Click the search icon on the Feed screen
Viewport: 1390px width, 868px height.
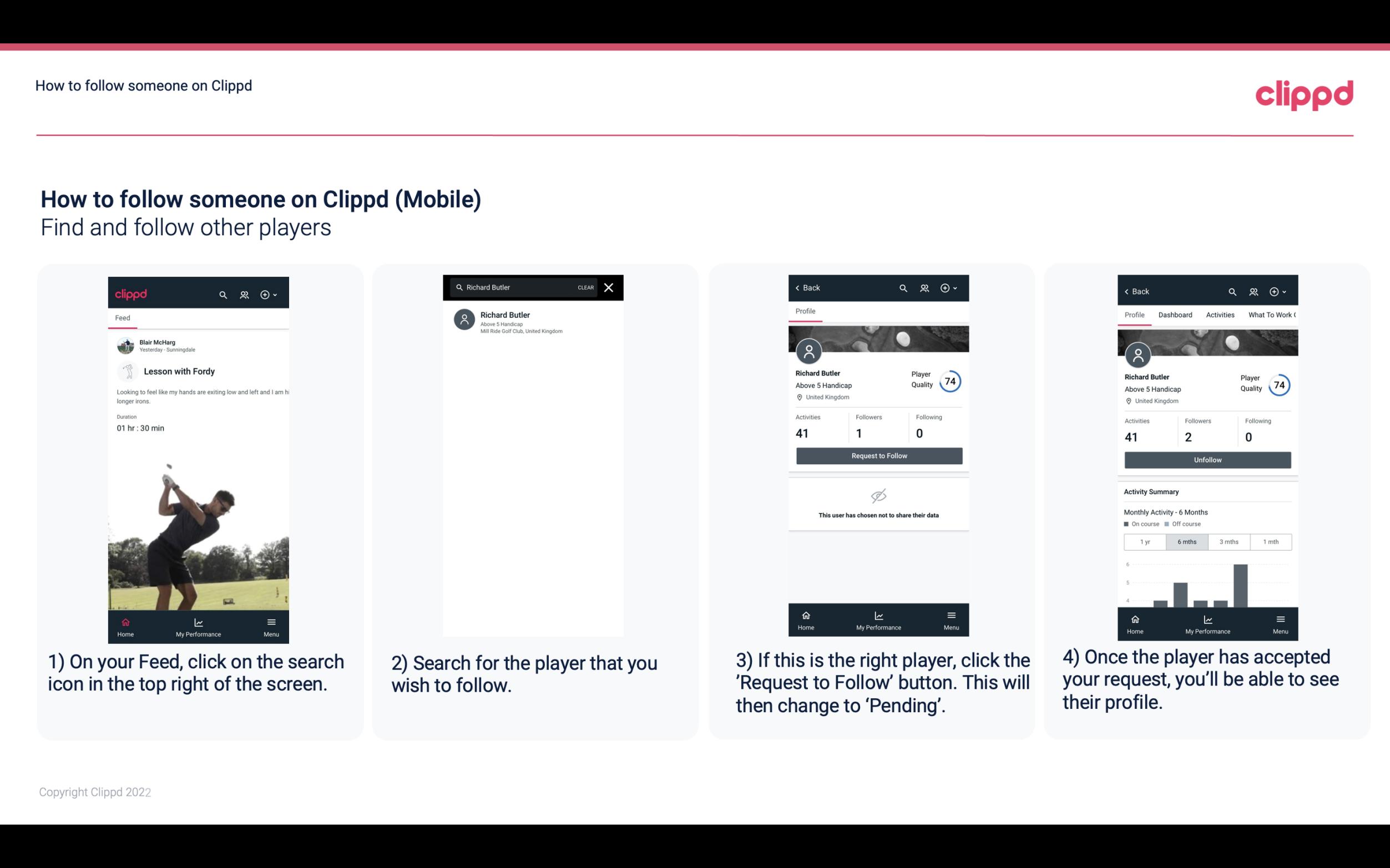click(222, 294)
